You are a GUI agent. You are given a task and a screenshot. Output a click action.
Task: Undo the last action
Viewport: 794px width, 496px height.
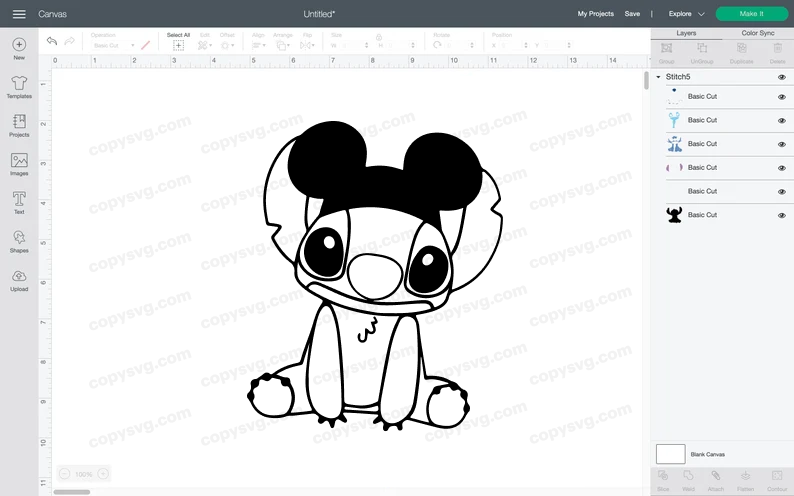52,41
